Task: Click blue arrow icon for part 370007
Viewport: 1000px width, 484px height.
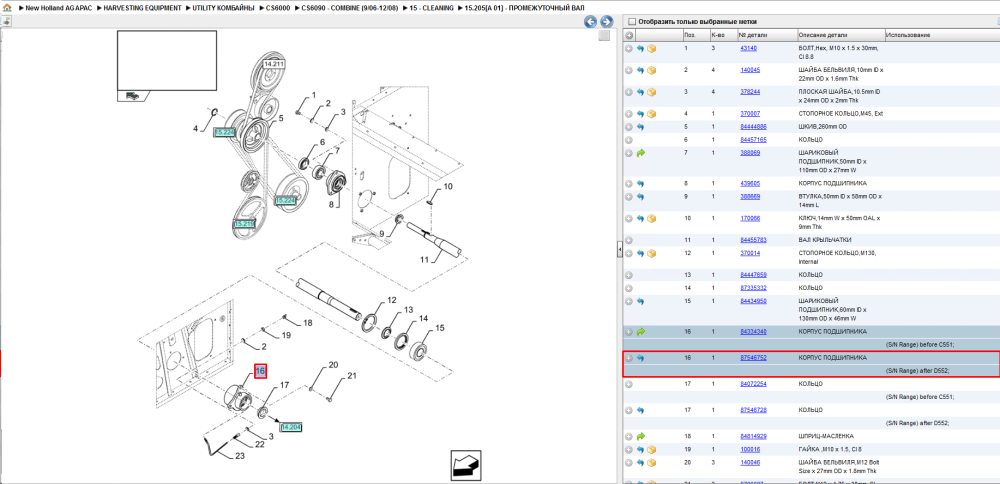Action: coord(640,114)
